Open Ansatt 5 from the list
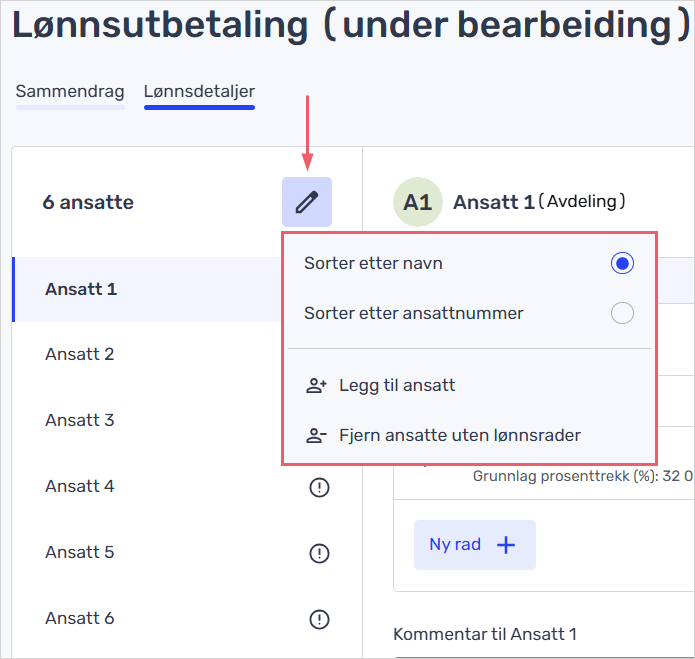This screenshot has height=659, width=695. coord(80,552)
